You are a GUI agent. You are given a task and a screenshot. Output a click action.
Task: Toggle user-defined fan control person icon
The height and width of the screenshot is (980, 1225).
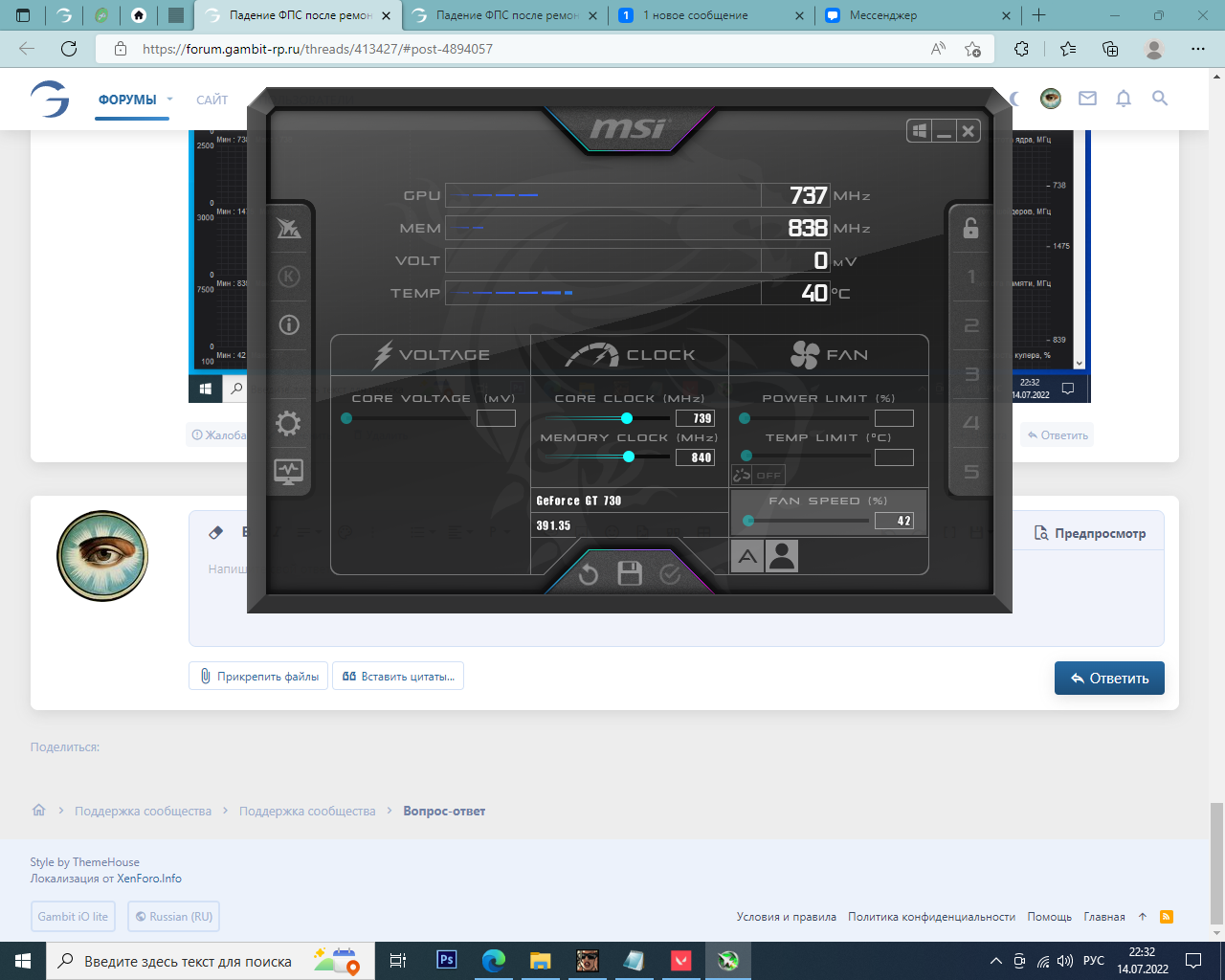tap(782, 556)
